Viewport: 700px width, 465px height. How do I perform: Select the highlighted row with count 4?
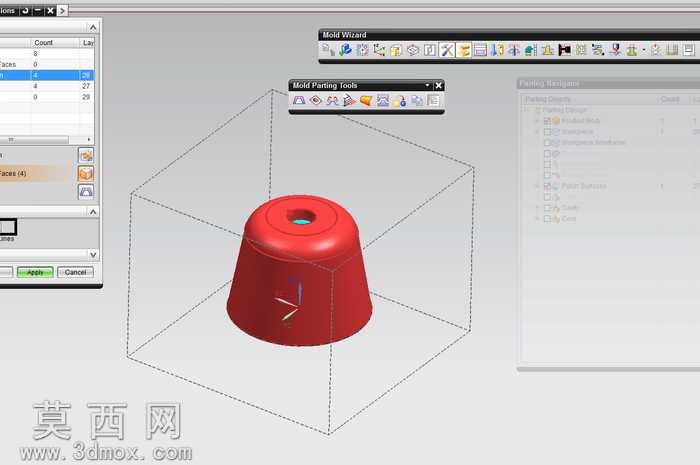point(47,75)
